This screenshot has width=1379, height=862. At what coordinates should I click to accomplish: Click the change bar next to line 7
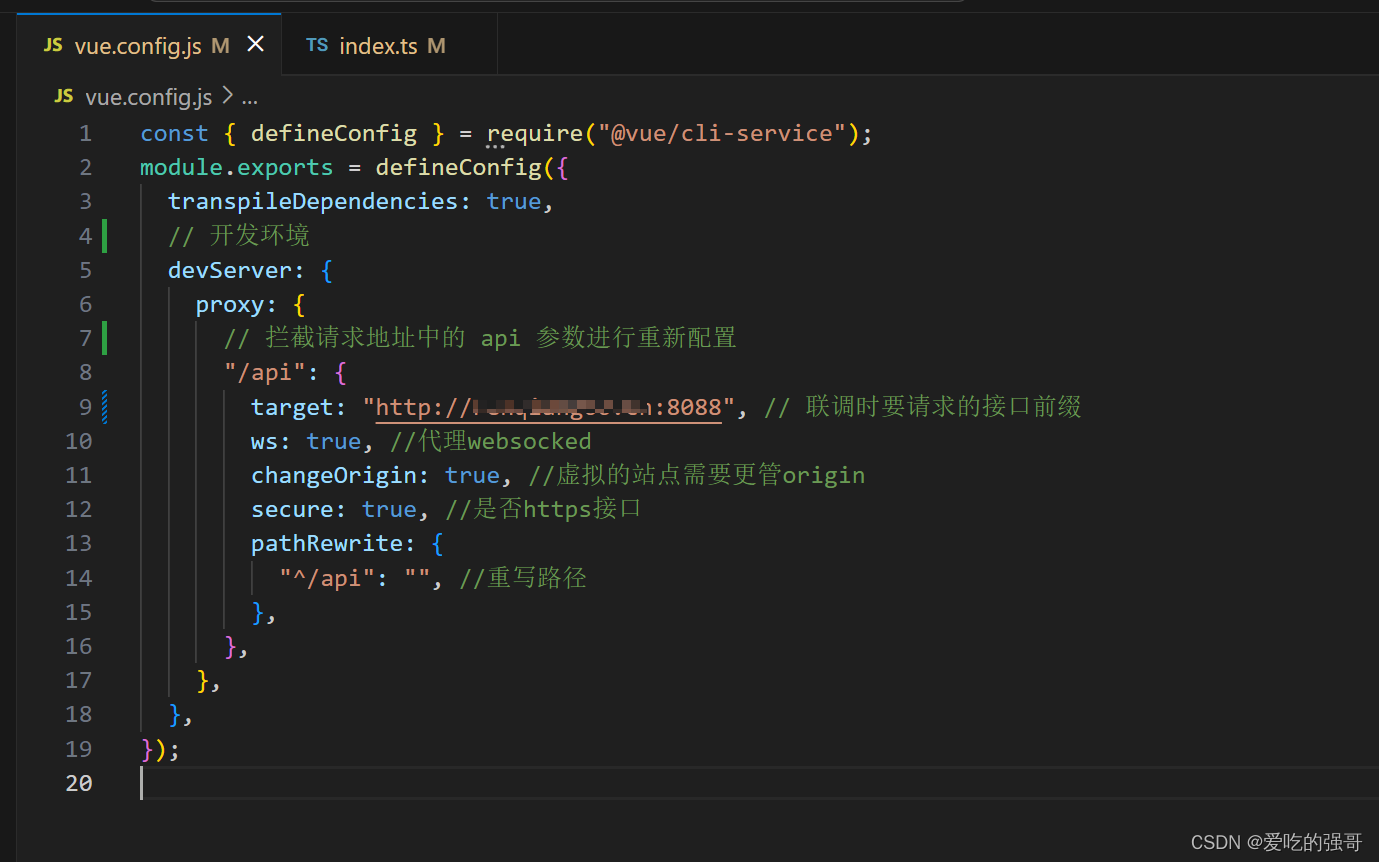(x=104, y=338)
